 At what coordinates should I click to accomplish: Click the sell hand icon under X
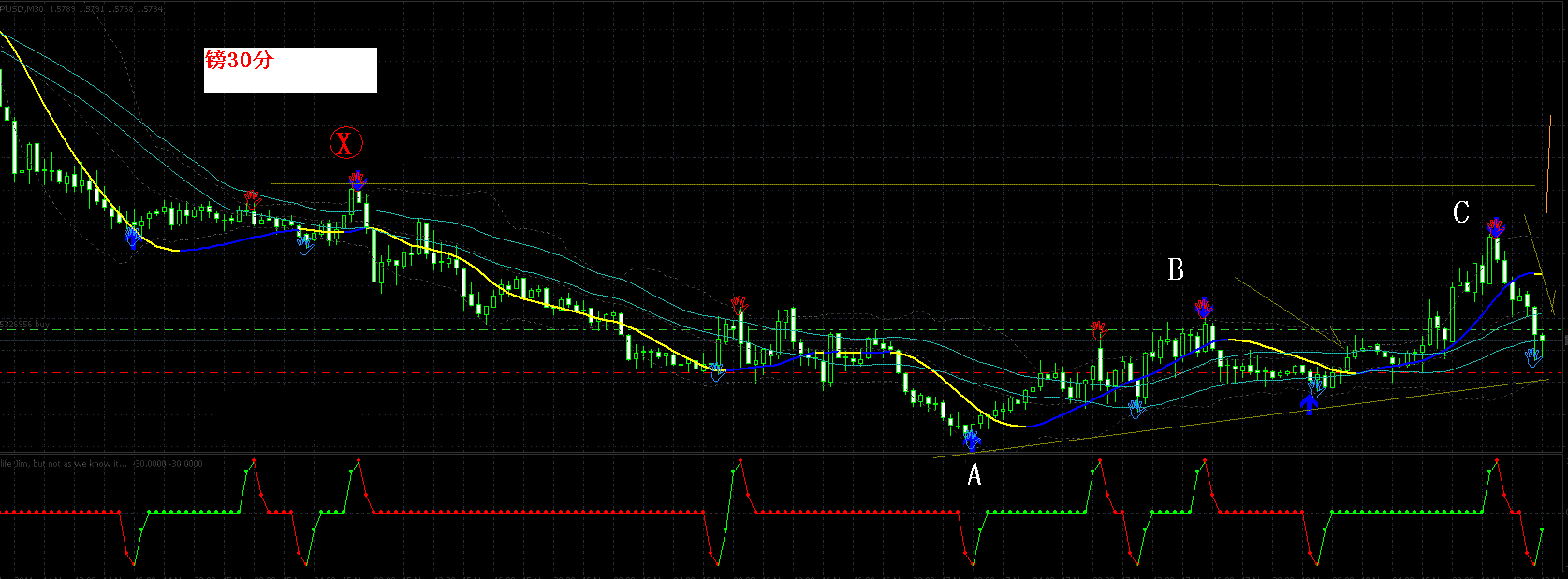point(357,181)
